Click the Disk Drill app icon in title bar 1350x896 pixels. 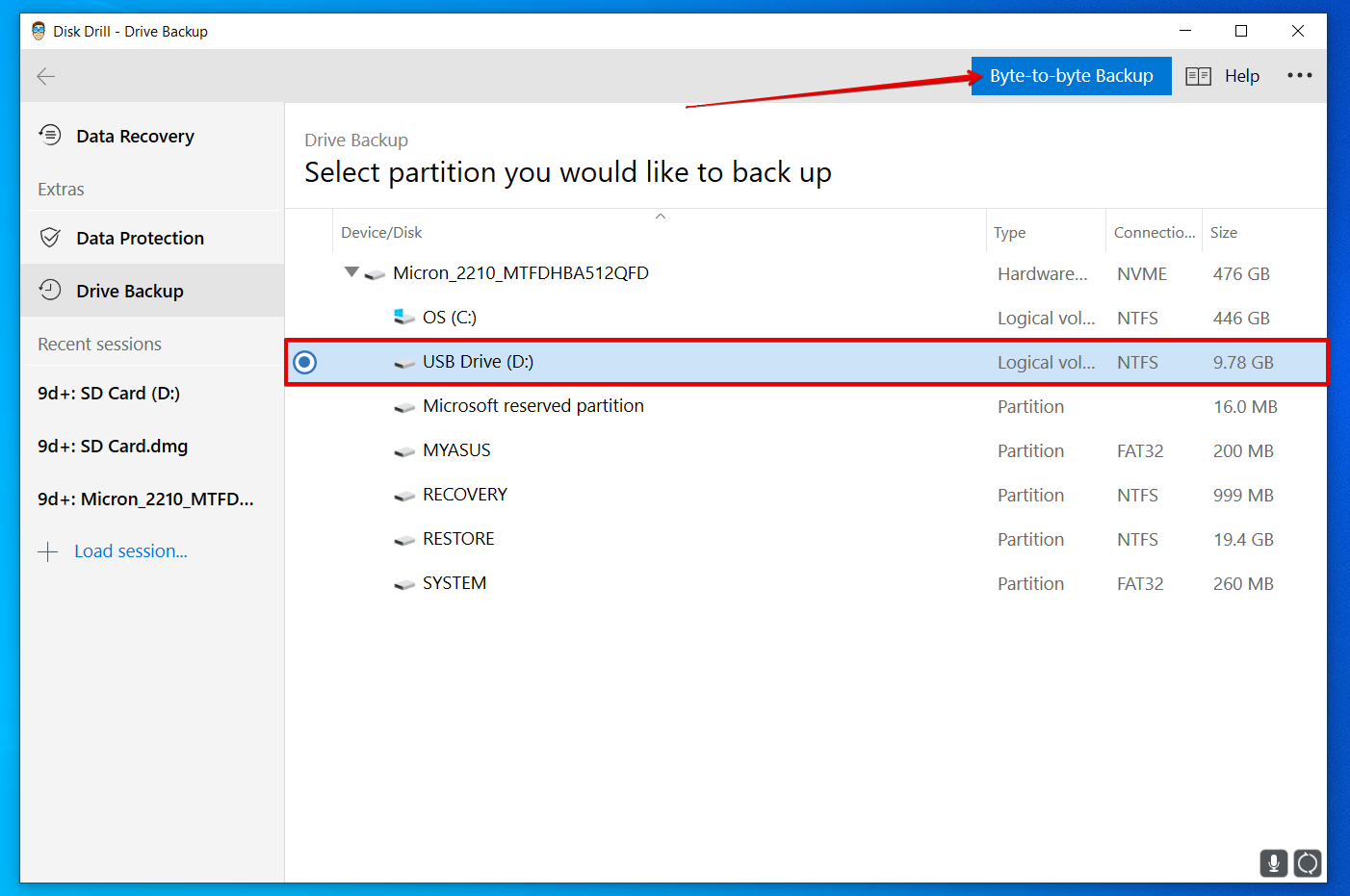[x=39, y=31]
